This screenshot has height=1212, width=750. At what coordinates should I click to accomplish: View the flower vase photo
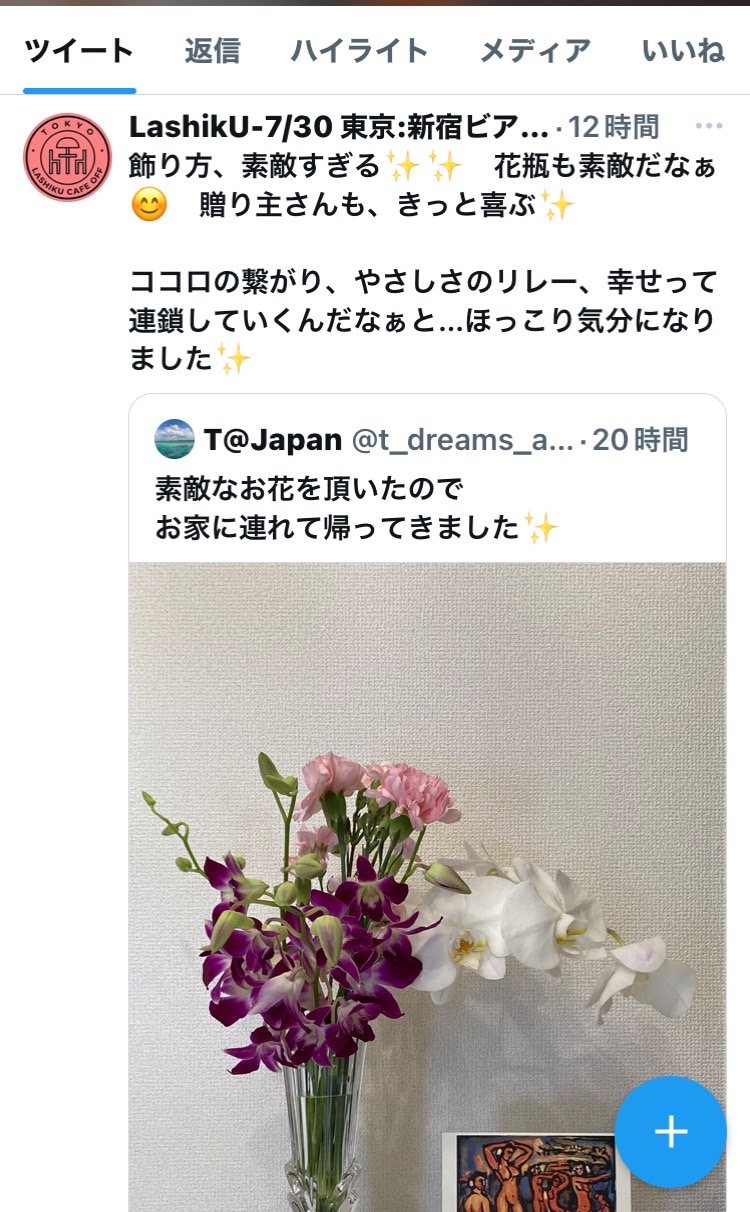coord(427,887)
